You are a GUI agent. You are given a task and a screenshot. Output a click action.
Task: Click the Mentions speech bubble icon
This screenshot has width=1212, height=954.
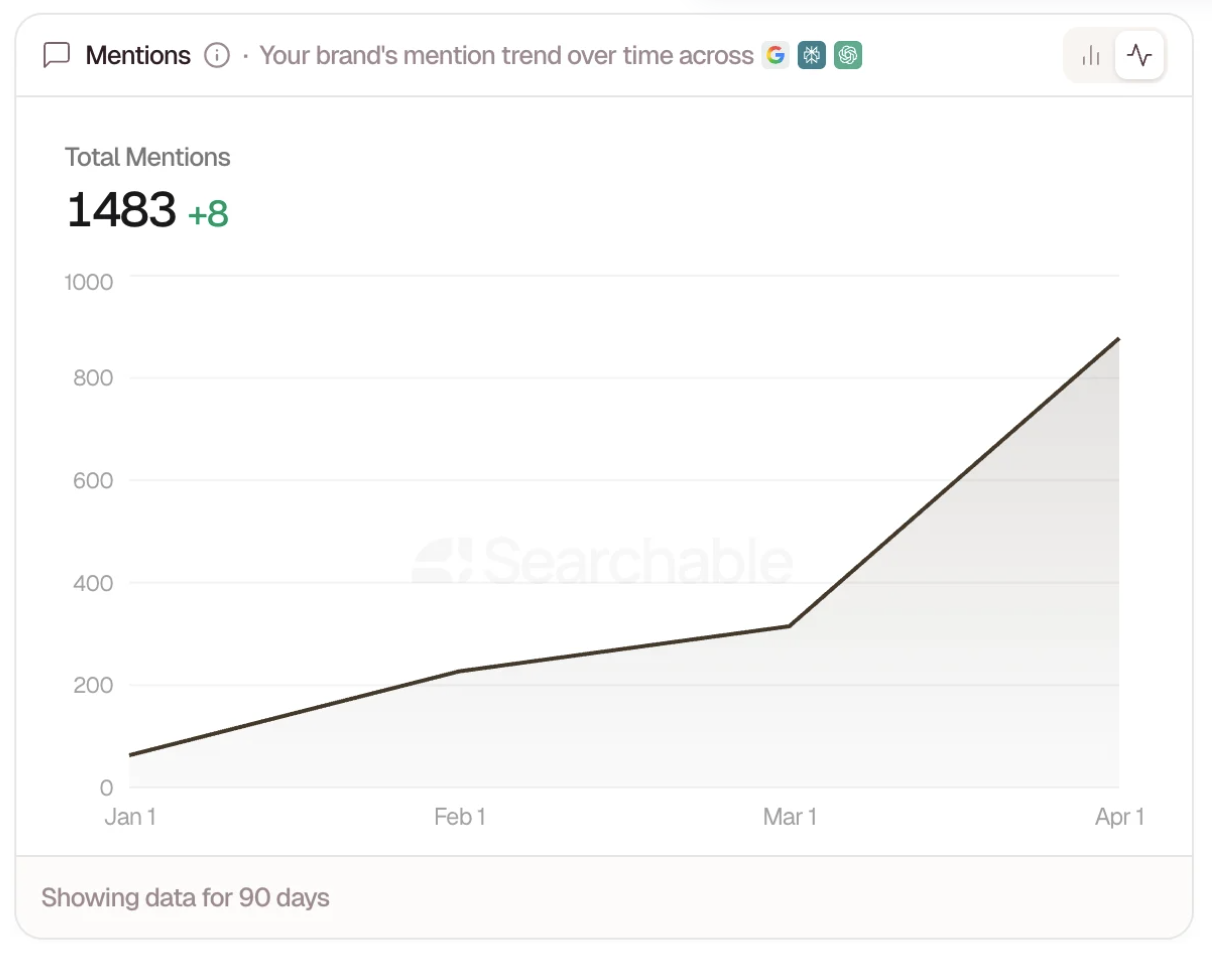[x=57, y=55]
